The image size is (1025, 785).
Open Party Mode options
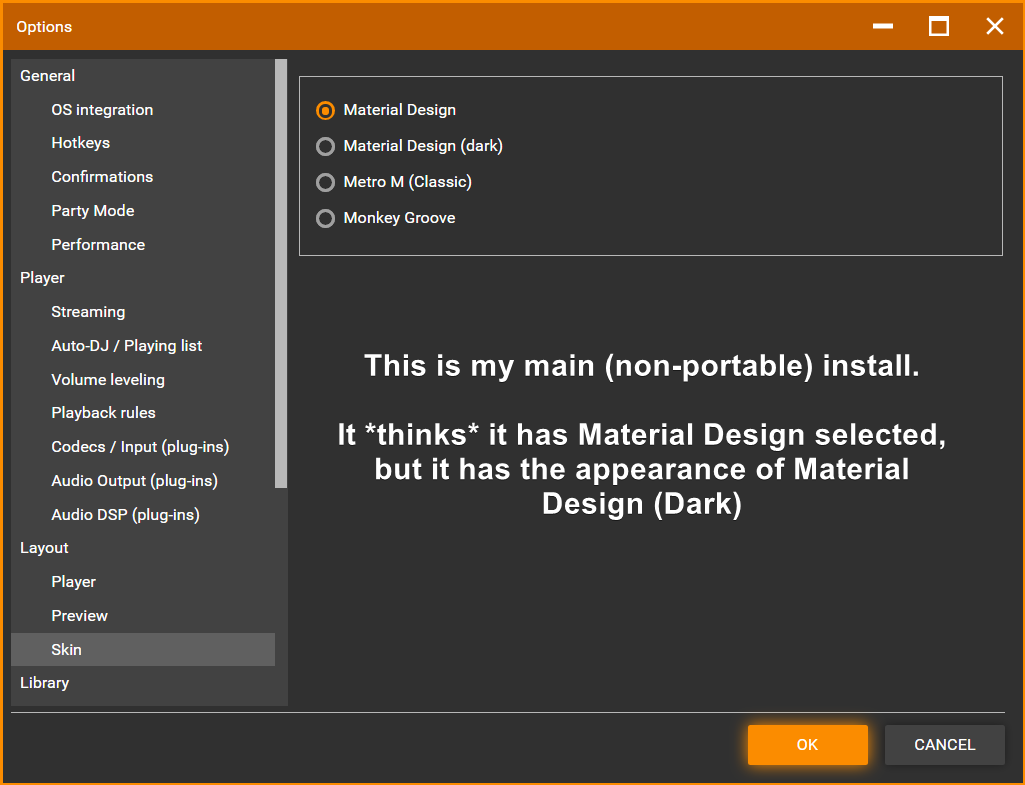click(x=92, y=211)
